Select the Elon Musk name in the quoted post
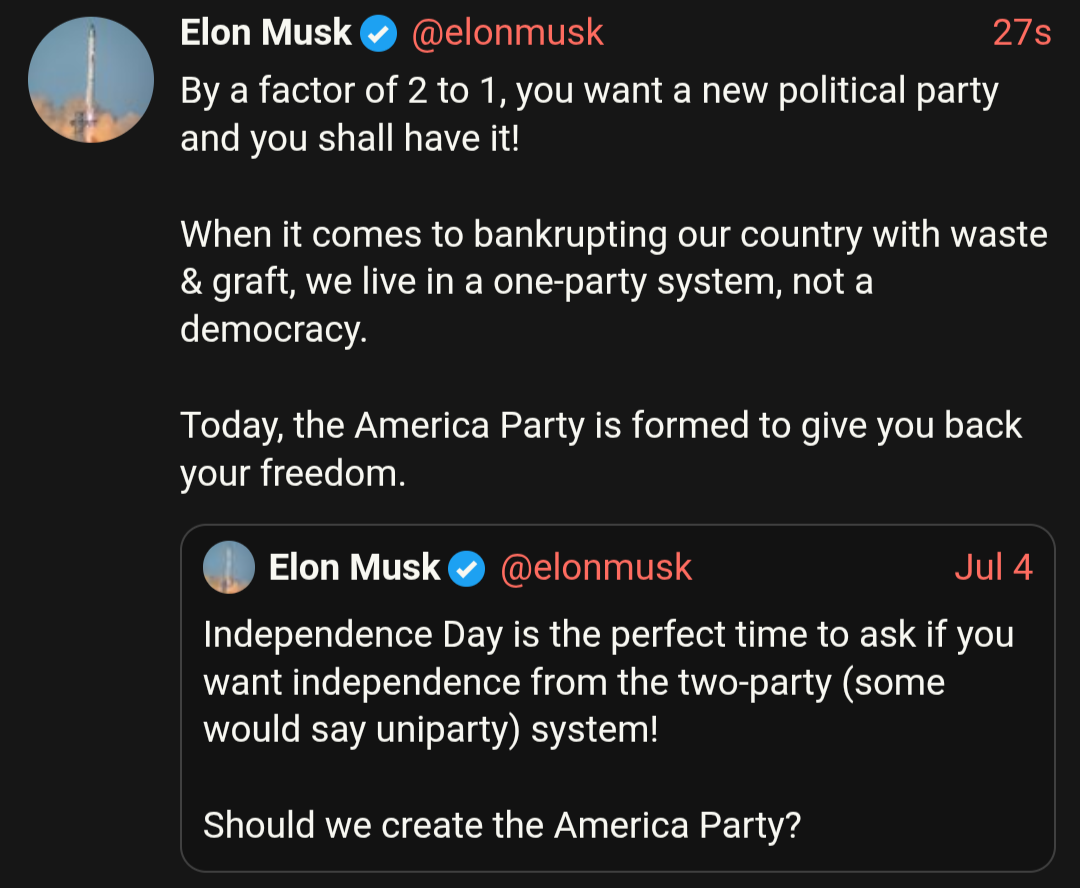This screenshot has width=1080, height=888. (354, 568)
